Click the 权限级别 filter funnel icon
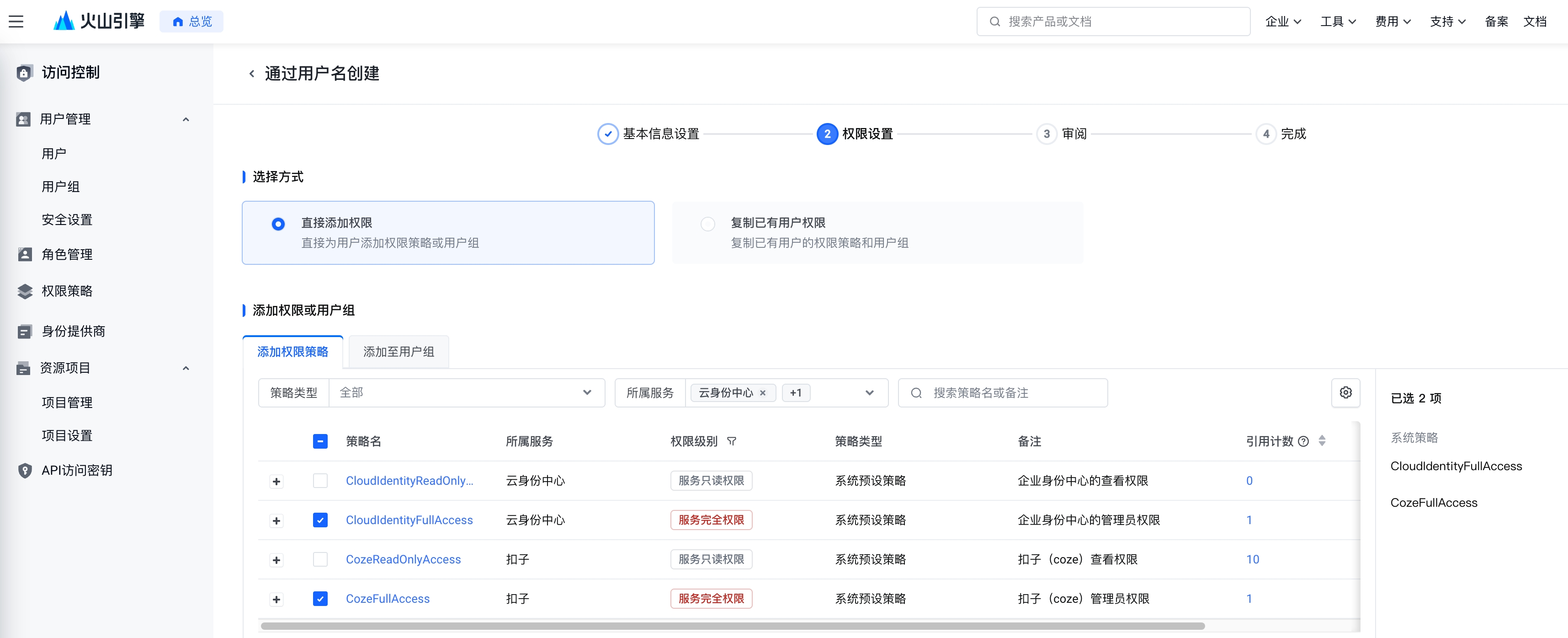 tap(732, 441)
